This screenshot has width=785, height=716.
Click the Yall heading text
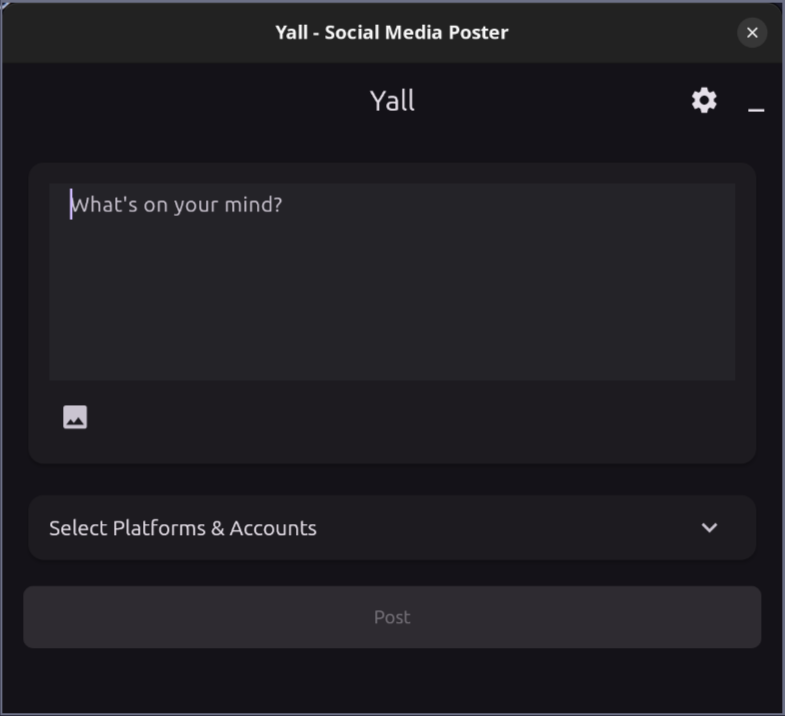tap(392, 101)
